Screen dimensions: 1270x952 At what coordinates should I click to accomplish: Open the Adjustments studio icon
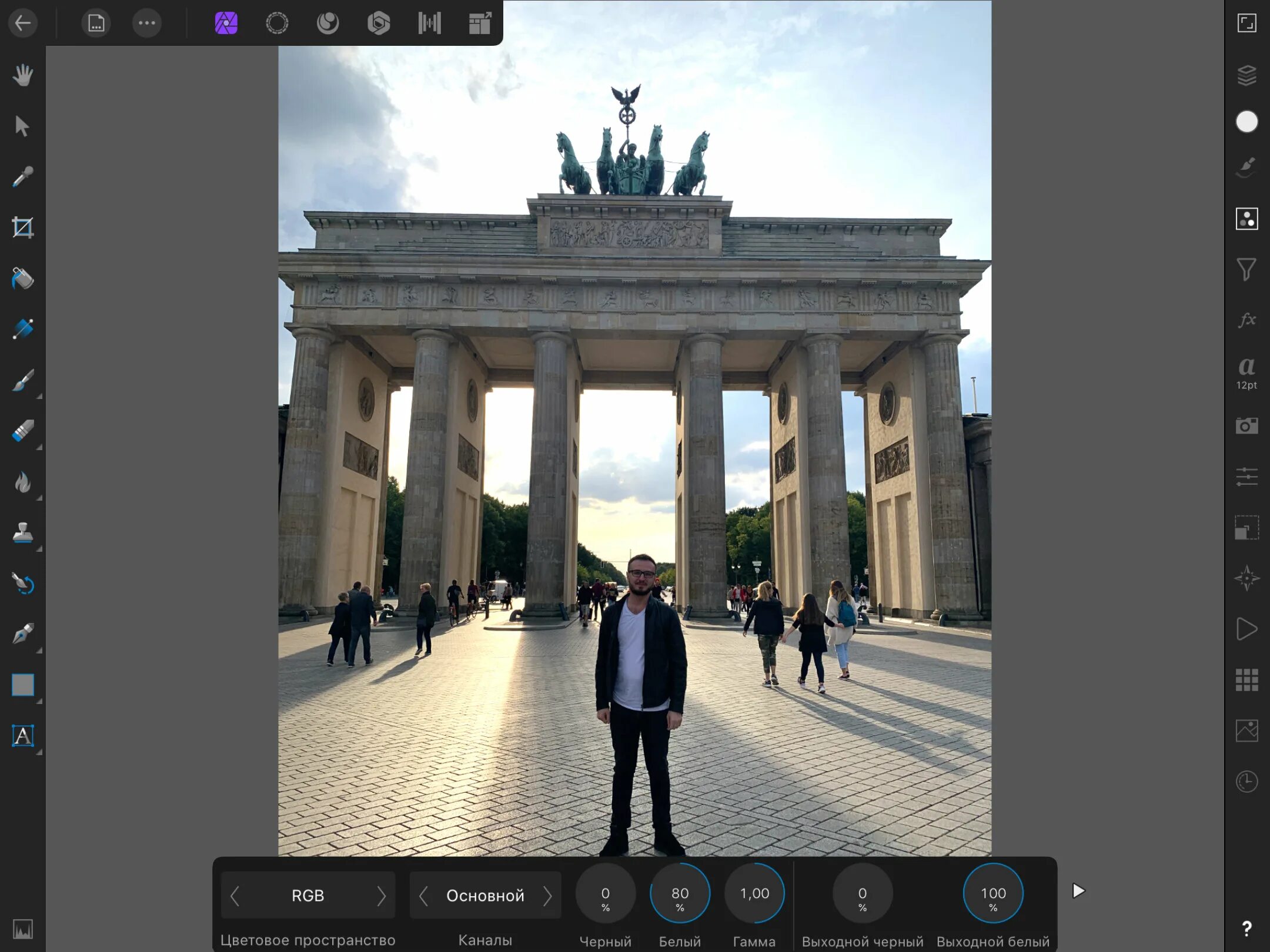(x=1246, y=219)
